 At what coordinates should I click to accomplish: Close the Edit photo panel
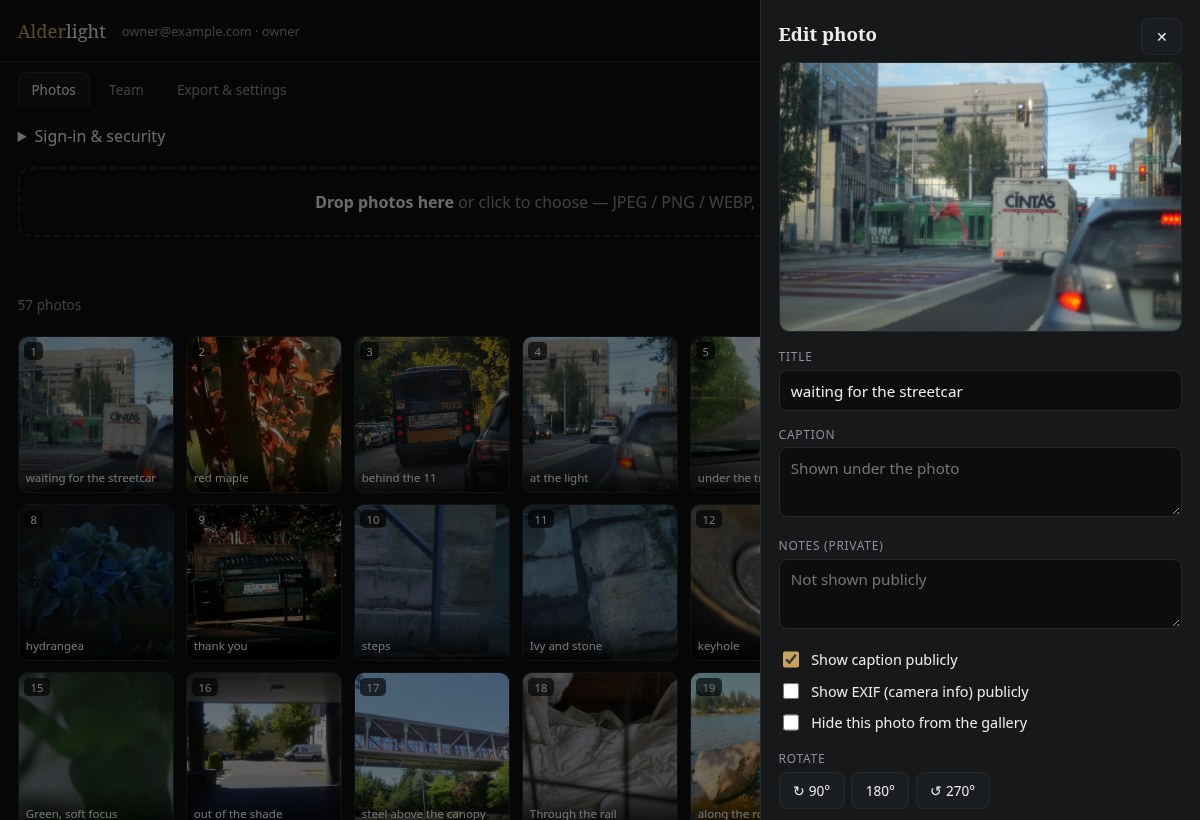pyautogui.click(x=1161, y=36)
